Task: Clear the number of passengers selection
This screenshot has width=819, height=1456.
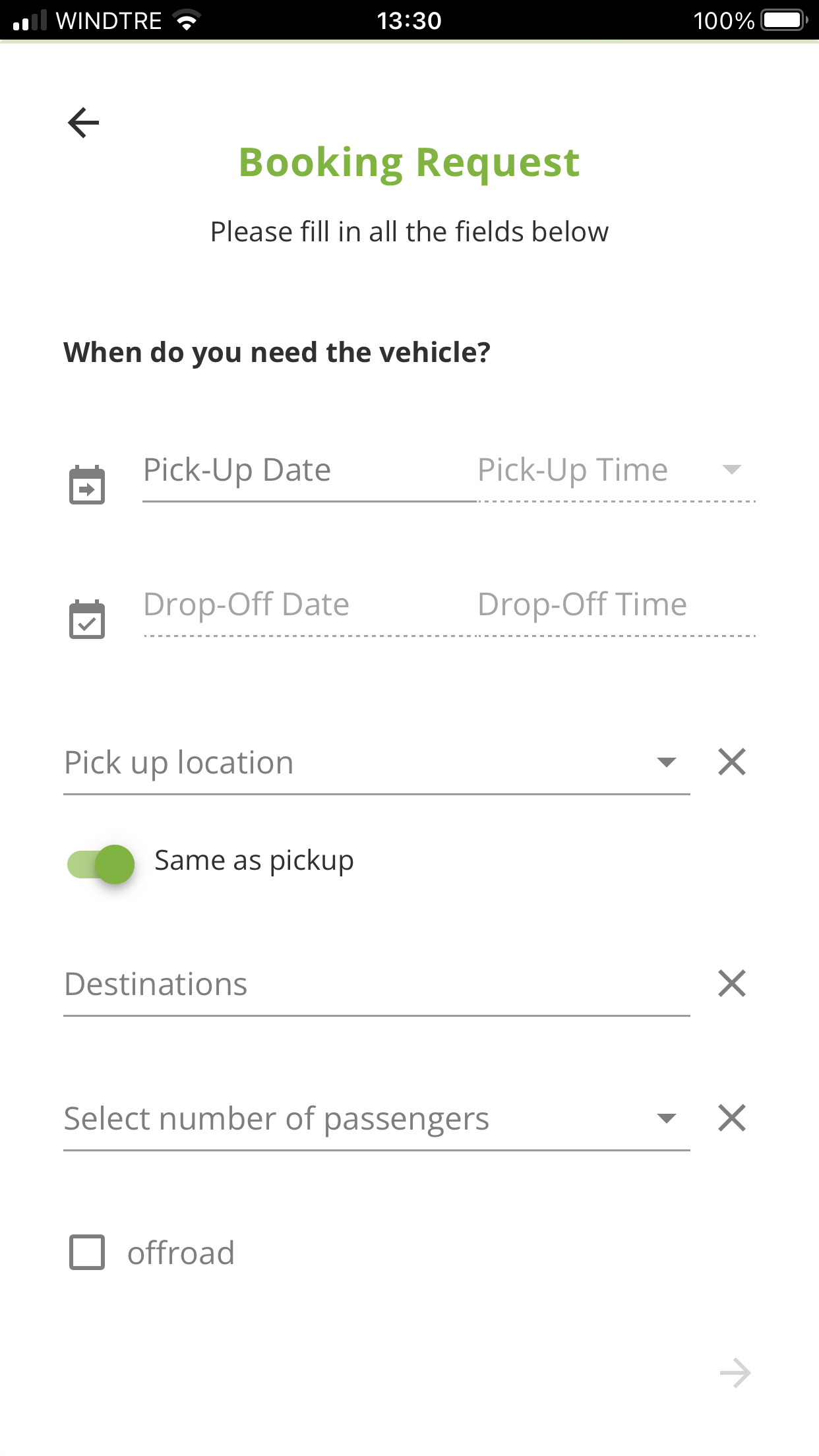Action: 732,1118
